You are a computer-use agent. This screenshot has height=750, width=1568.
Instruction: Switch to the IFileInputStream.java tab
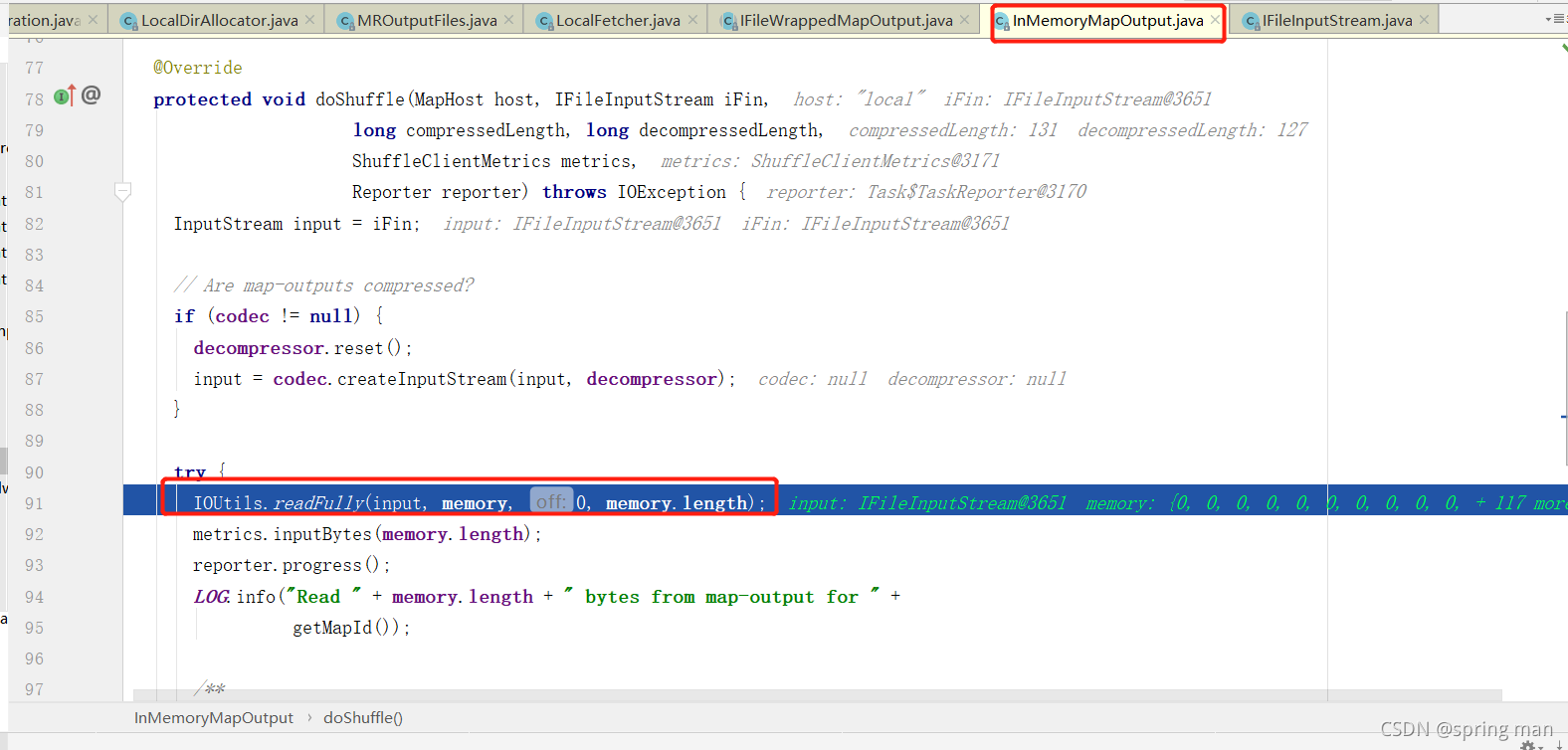[1336, 20]
